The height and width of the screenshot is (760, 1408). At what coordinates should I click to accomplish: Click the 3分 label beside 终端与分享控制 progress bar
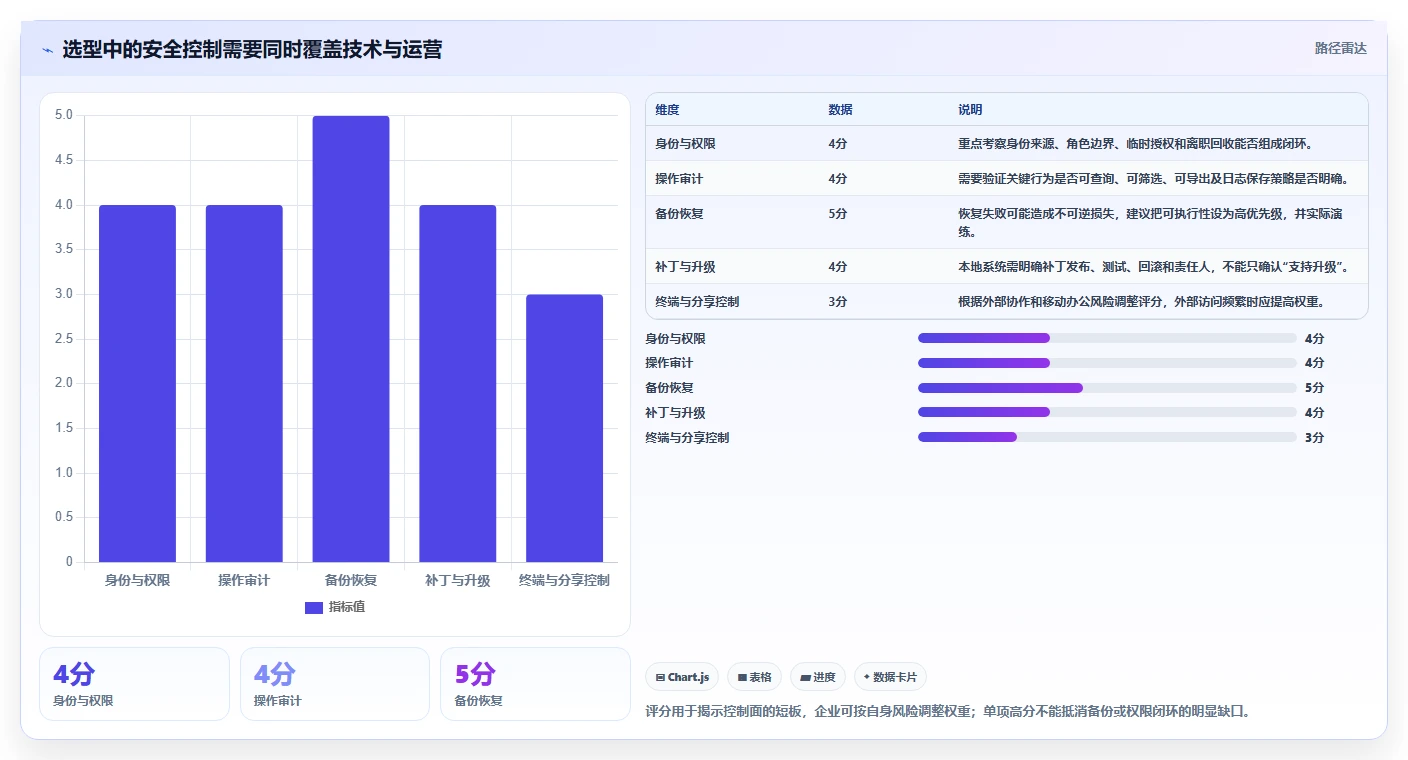[1315, 437]
